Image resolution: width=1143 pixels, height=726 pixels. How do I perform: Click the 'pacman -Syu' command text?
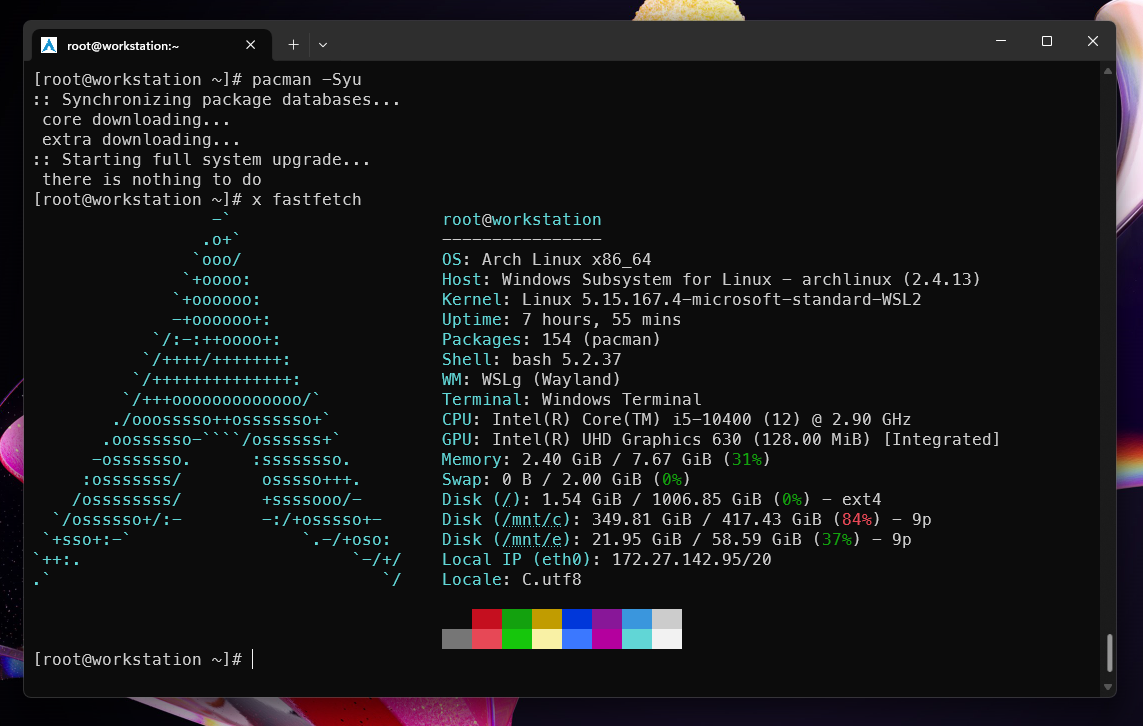[306, 79]
